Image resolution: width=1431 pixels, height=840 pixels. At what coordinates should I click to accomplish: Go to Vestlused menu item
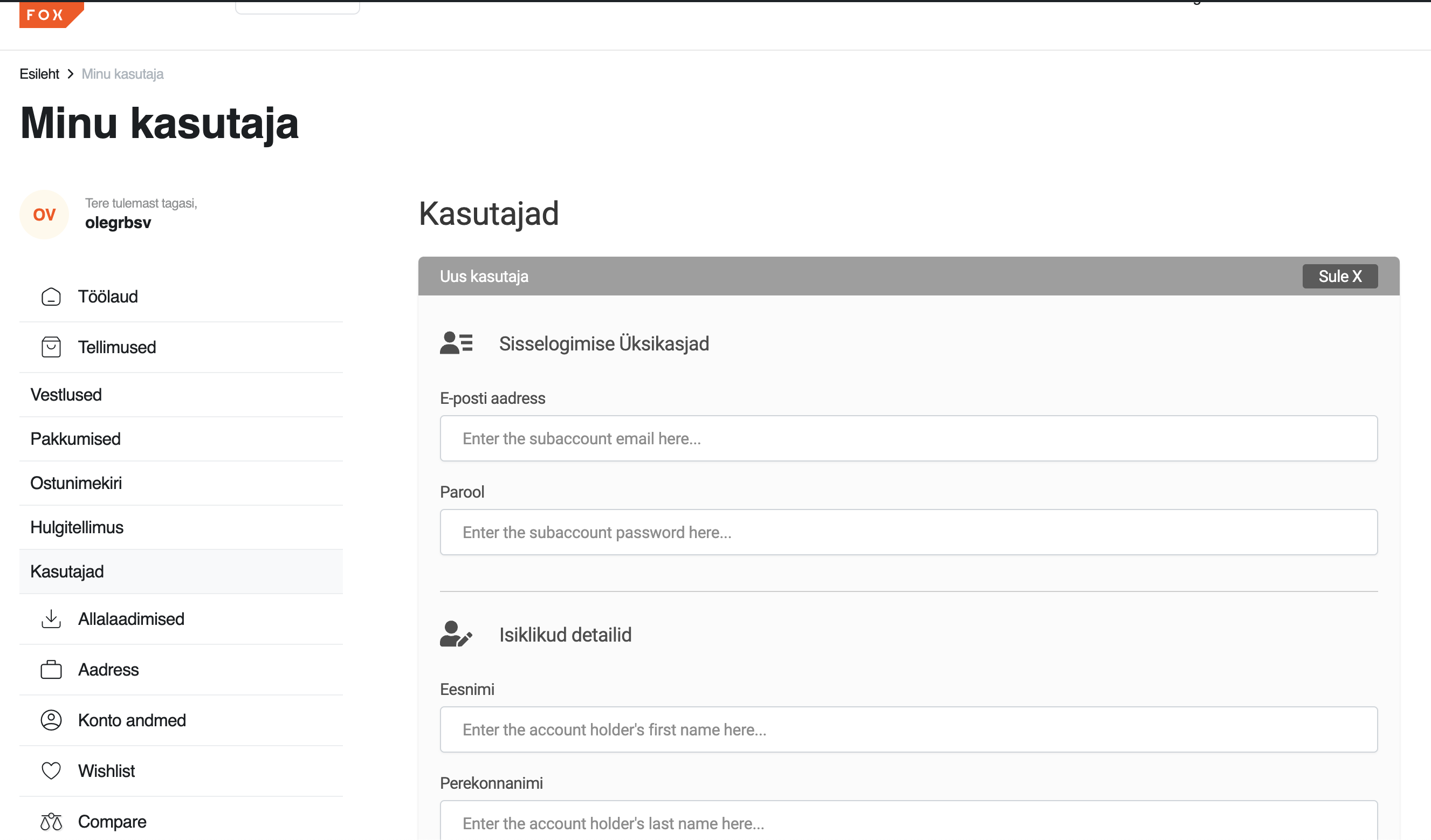coord(181,395)
